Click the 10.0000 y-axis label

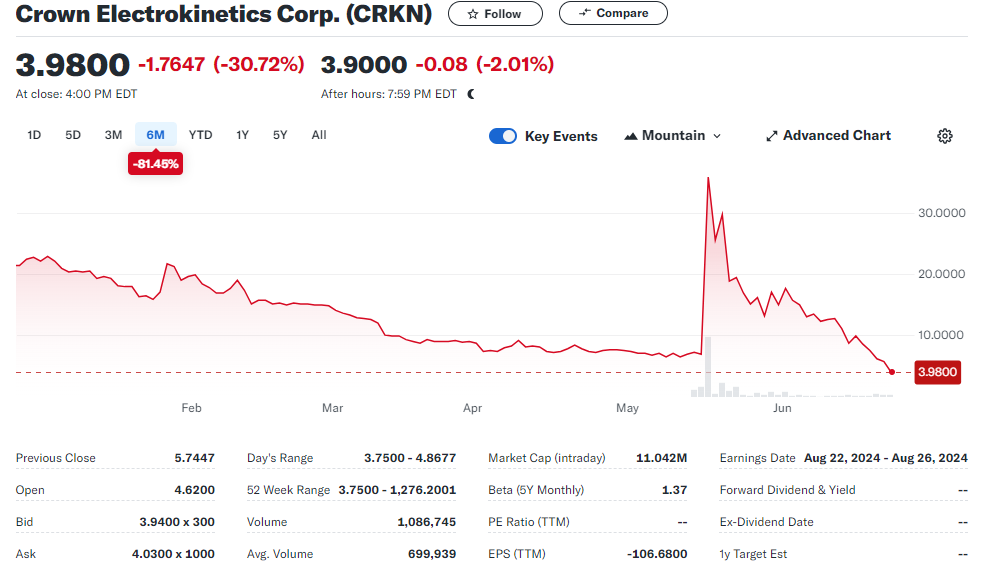coord(941,335)
